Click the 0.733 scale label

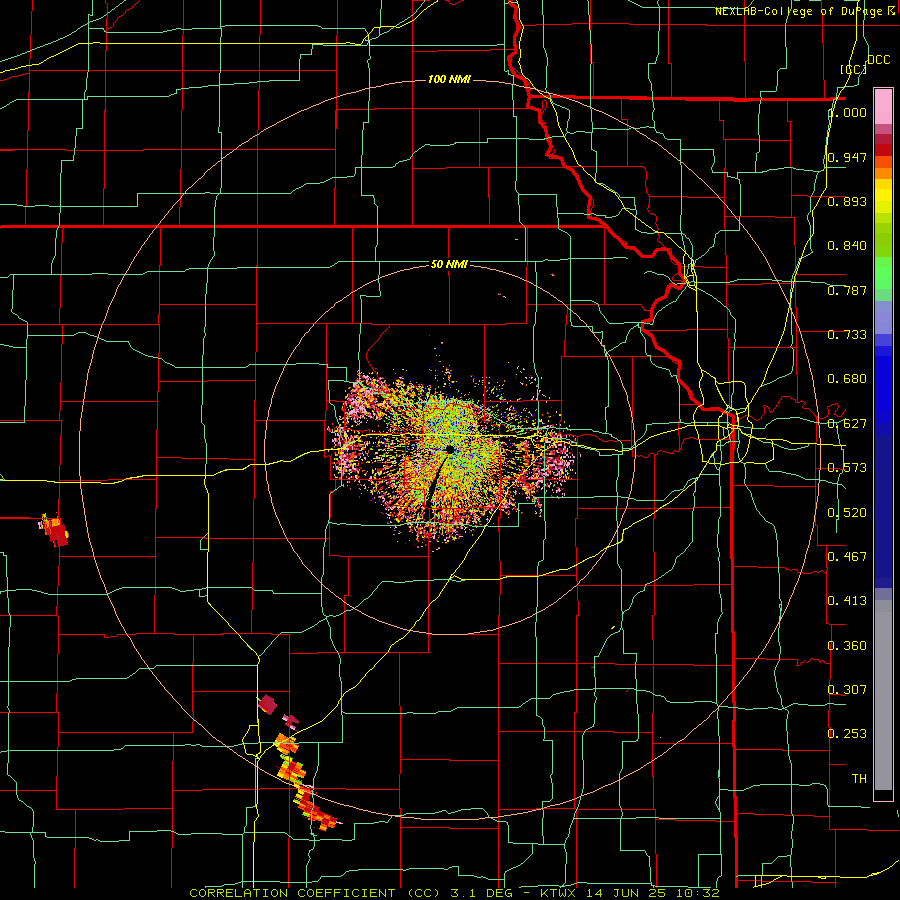[x=847, y=335]
